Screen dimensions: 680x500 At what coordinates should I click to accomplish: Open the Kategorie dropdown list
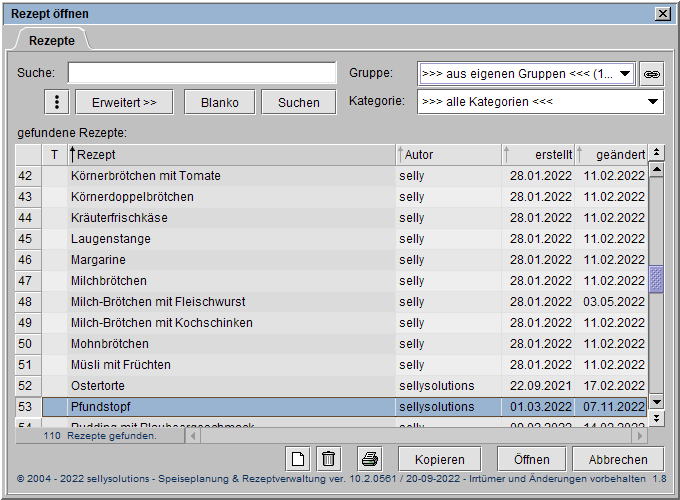(653, 102)
